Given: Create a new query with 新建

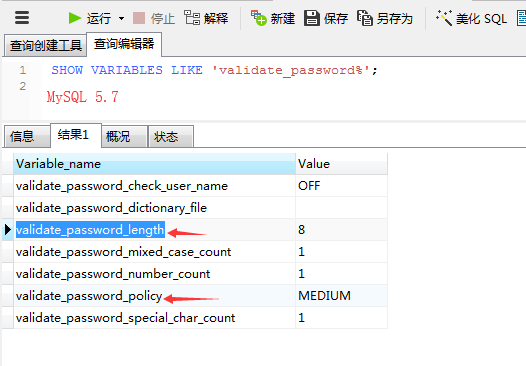Looking at the screenshot, I should coord(273,18).
